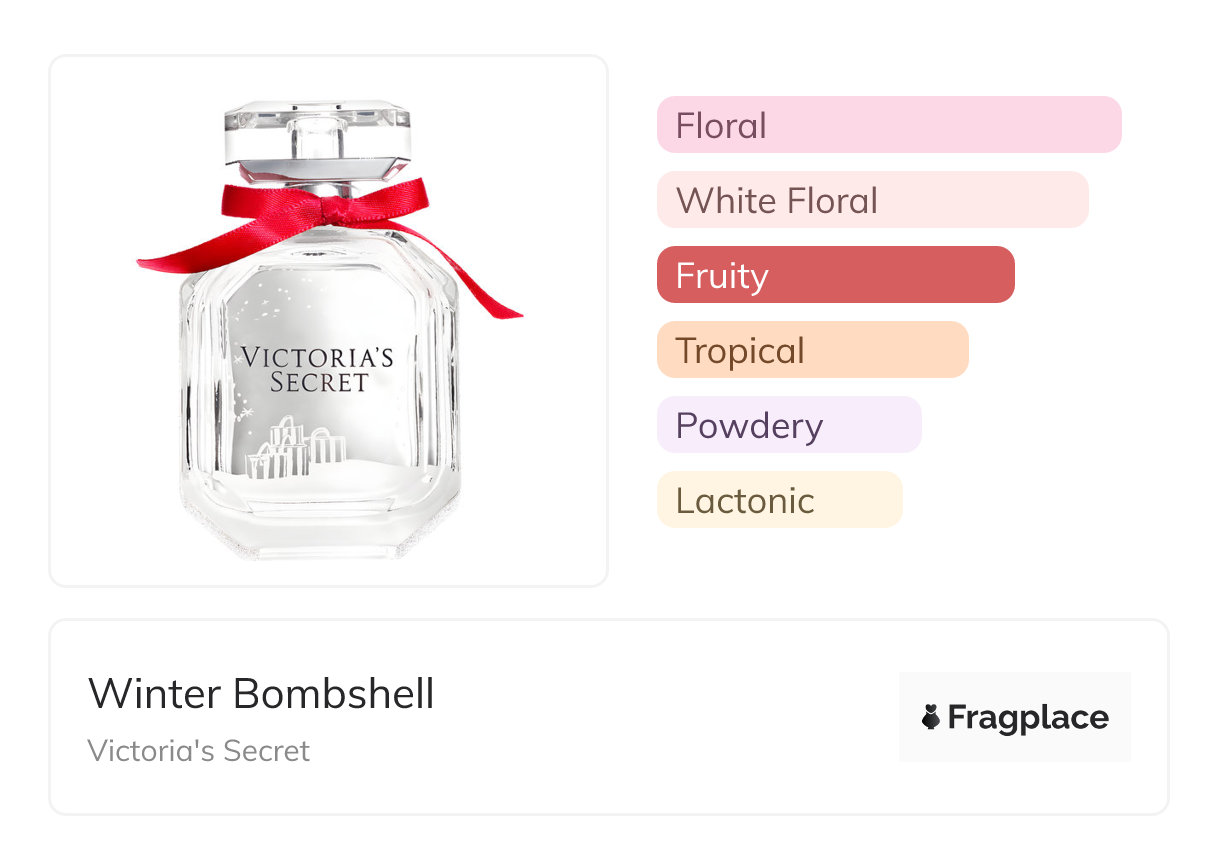Viewport: 1218px width, 864px height.
Task: Click the Victoria's Secret logo on the bottle
Action: (318, 369)
